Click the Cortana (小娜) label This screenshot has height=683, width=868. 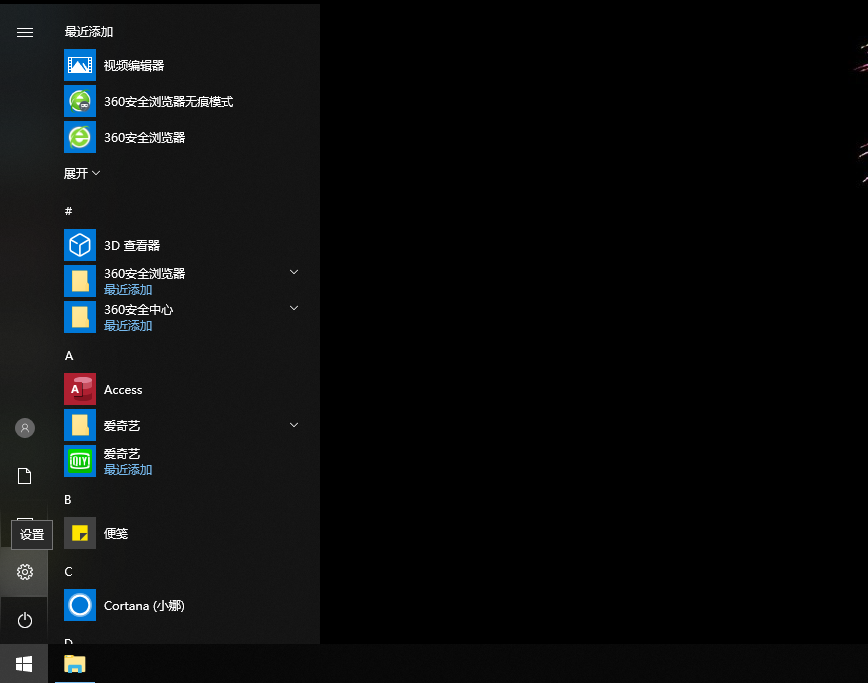pyautogui.click(x=144, y=606)
